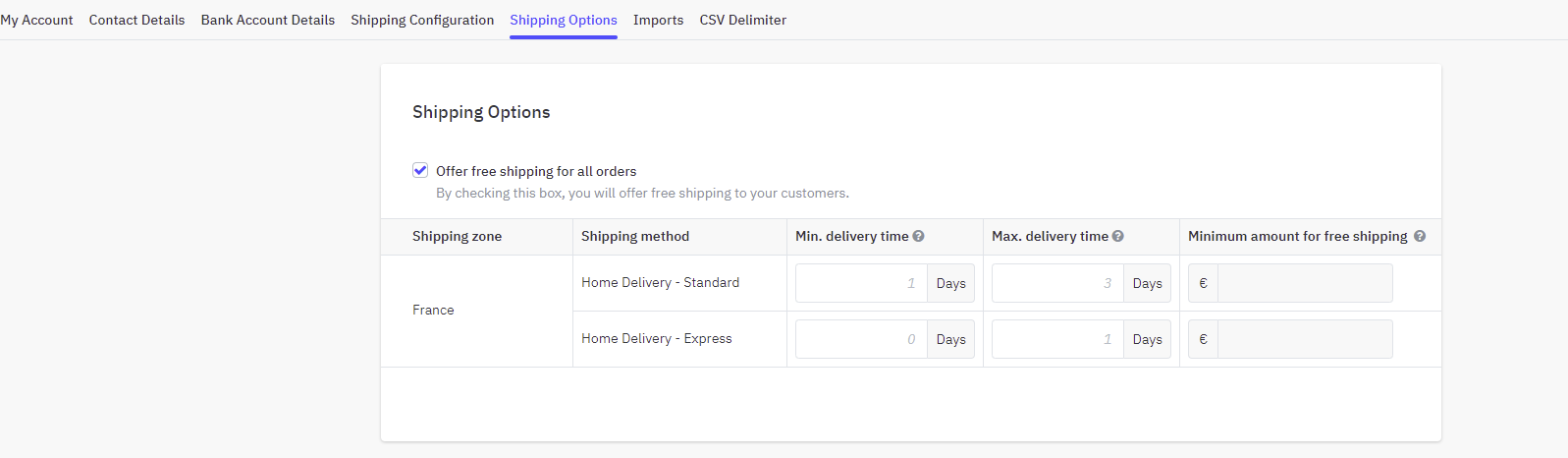Viewport: 1568px width, 458px height.
Task: Go to Shipping Configuration tab
Action: point(422,20)
